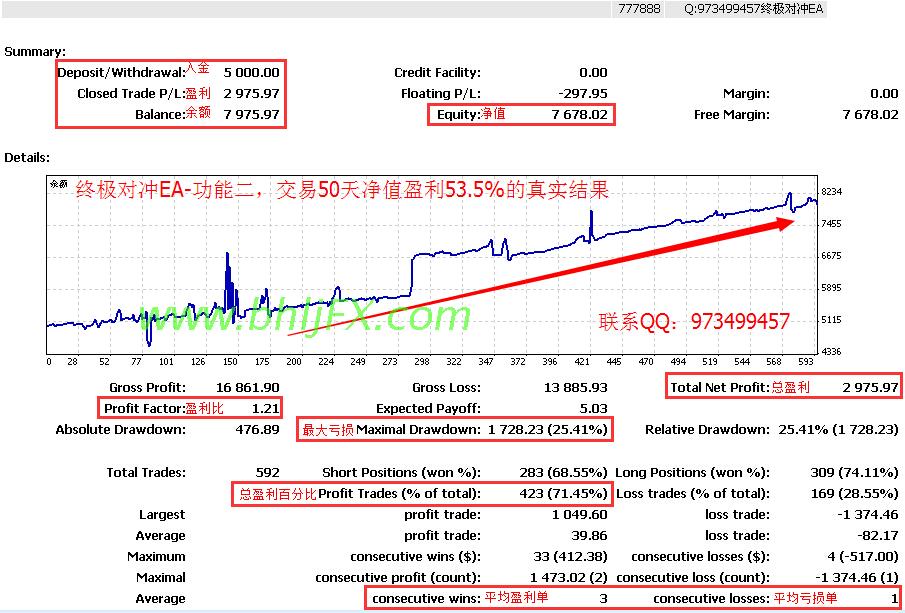The width and height of the screenshot is (905, 613).
Task: Select the Closed Trade P/L value 2 975.97
Action: 252,94
